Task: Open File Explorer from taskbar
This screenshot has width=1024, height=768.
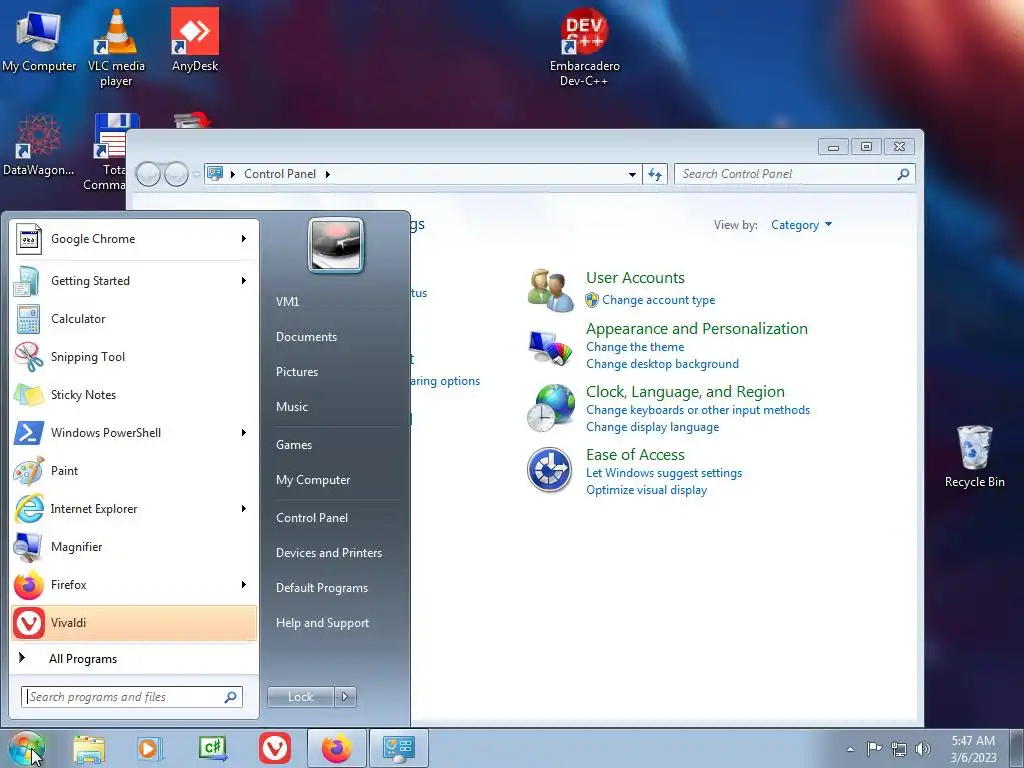Action: point(89,748)
